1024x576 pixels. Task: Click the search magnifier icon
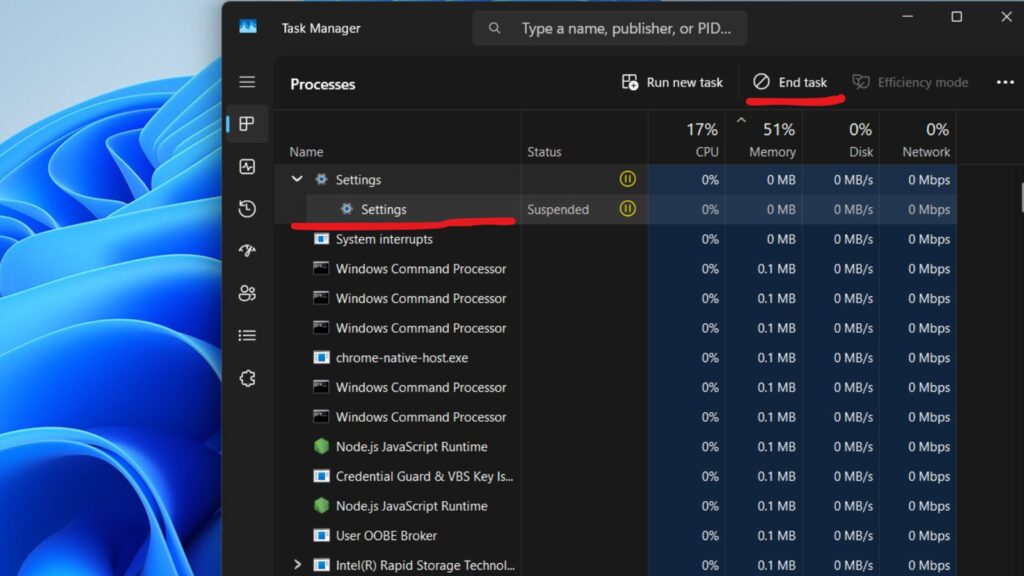(494, 28)
